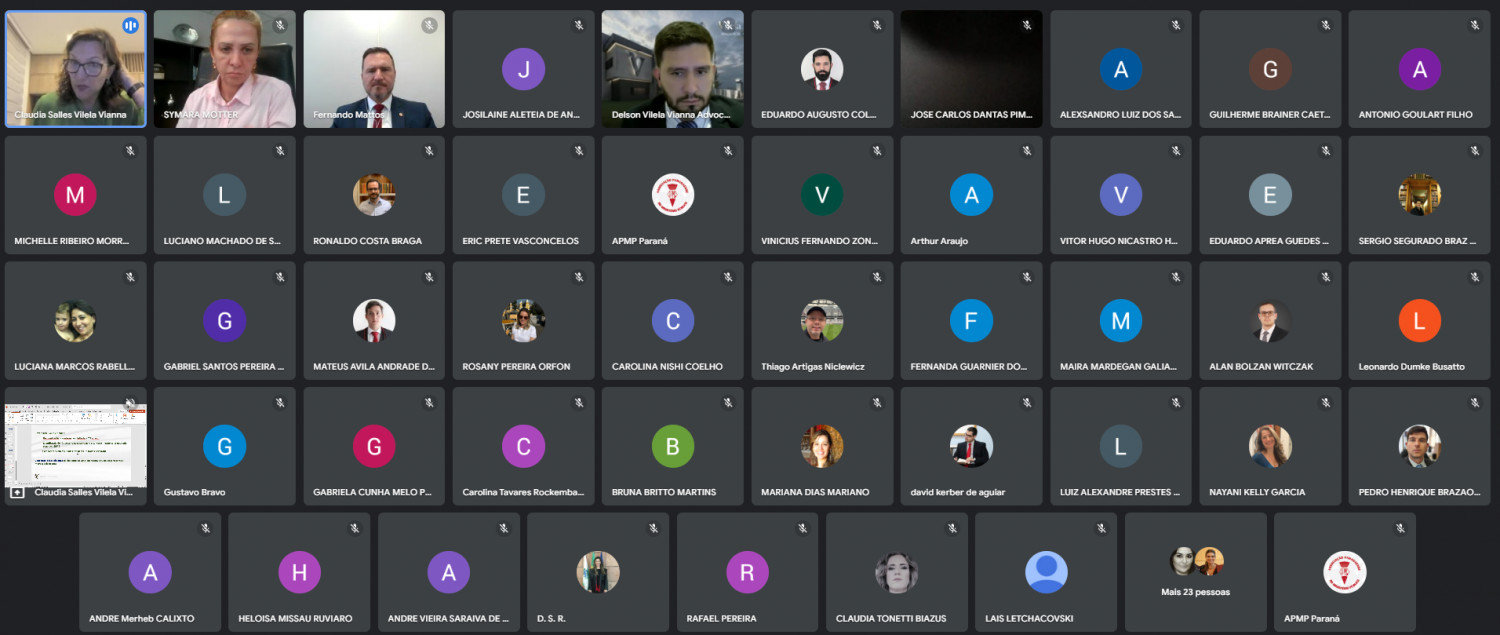The width and height of the screenshot is (1500, 635).
Task: Click the 'H' avatar of HELOISA MISSAU RUVIARO
Action: (x=299, y=573)
